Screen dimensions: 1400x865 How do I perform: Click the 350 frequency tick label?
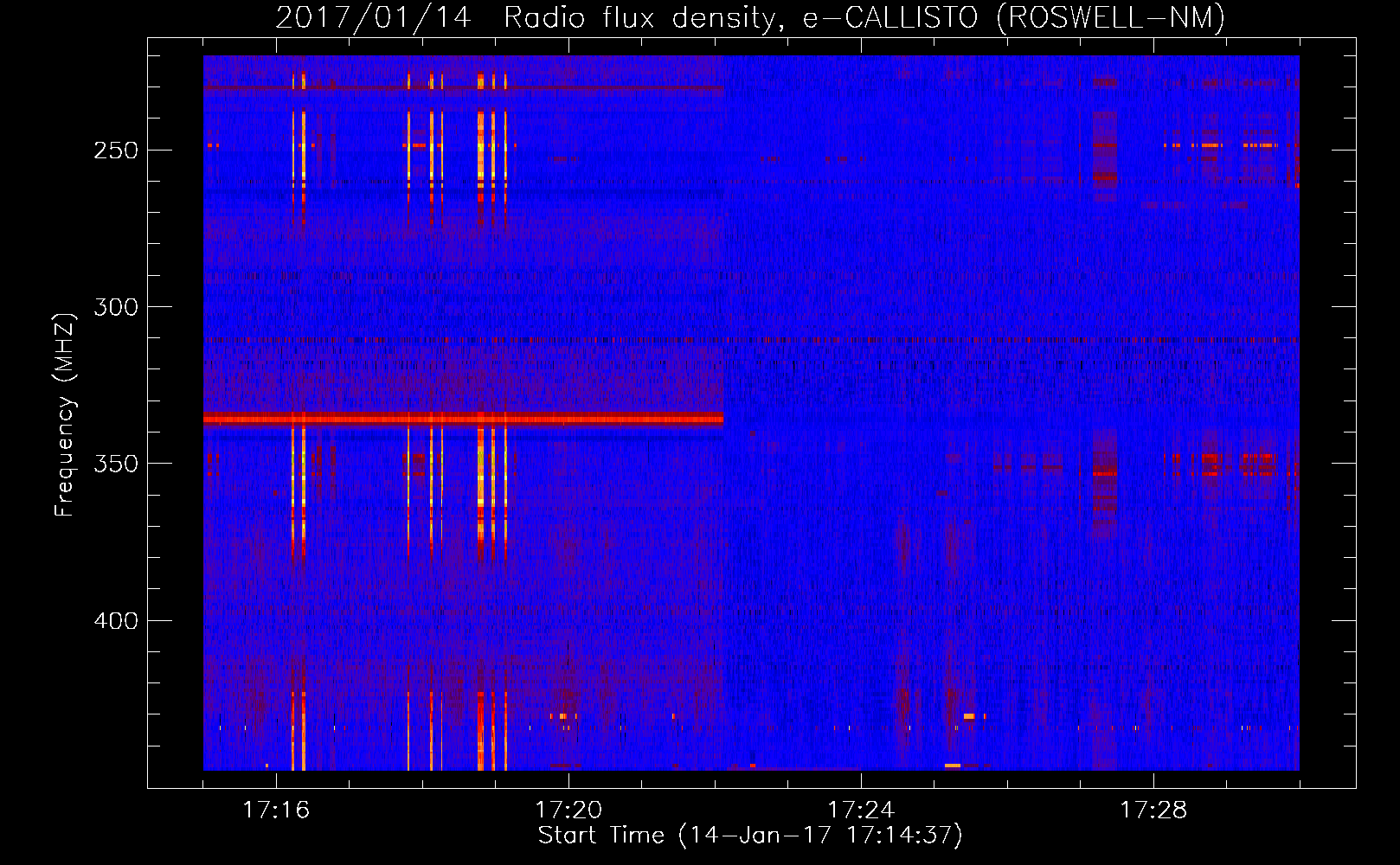116,464
